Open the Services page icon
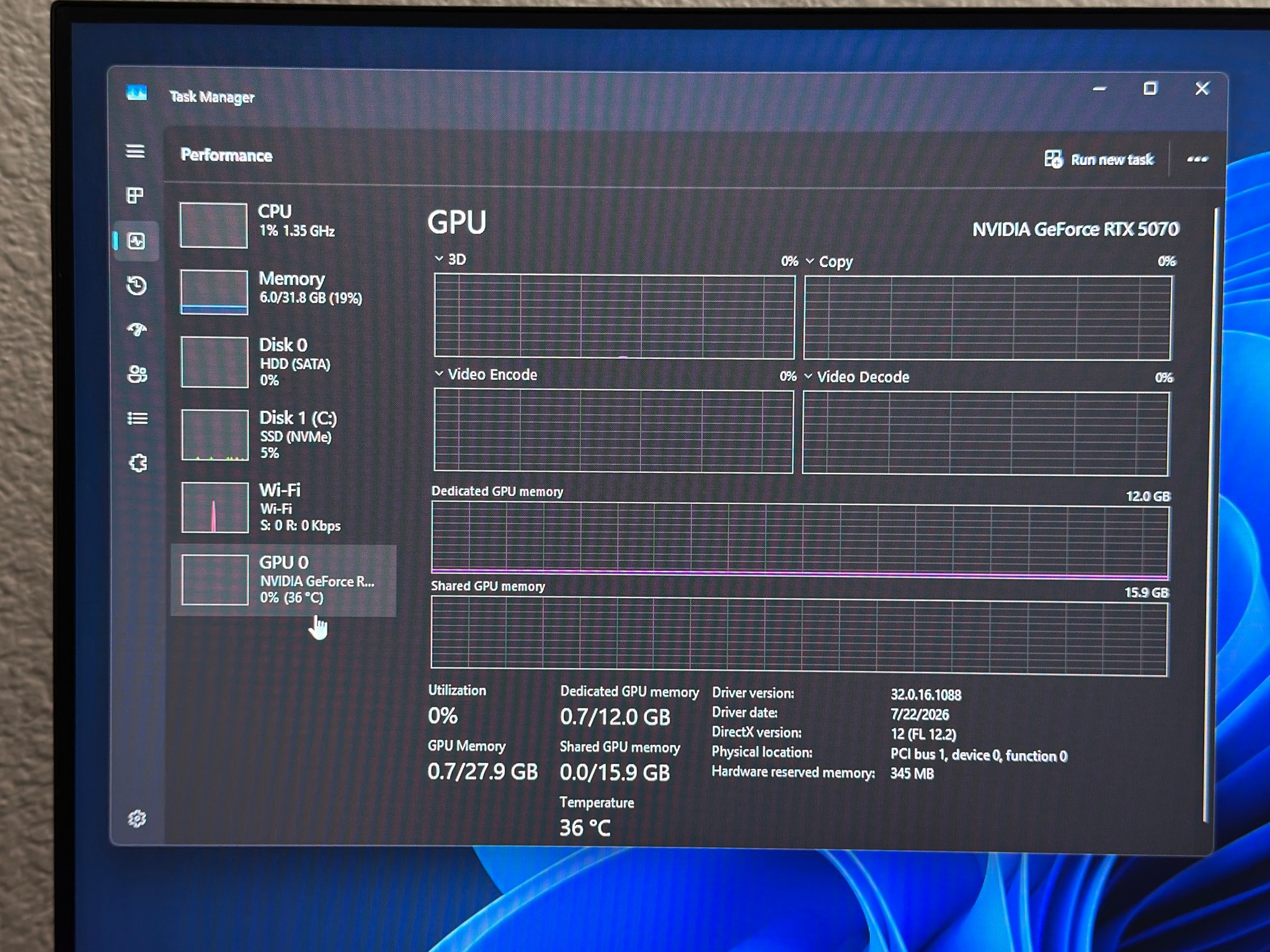 click(138, 463)
